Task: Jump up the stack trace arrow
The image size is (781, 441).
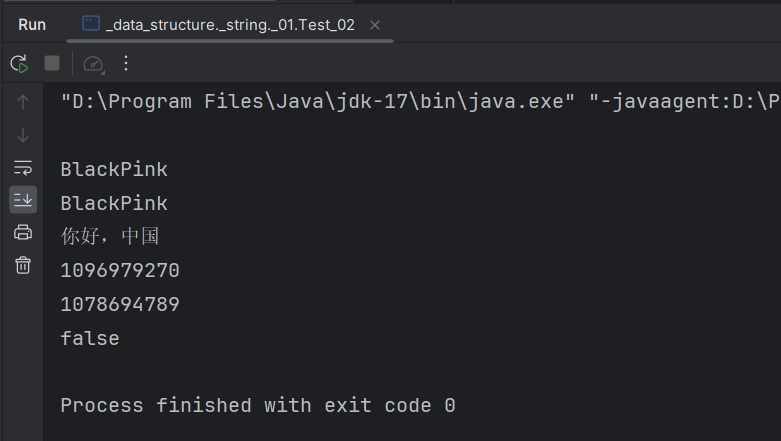Action: (x=23, y=102)
